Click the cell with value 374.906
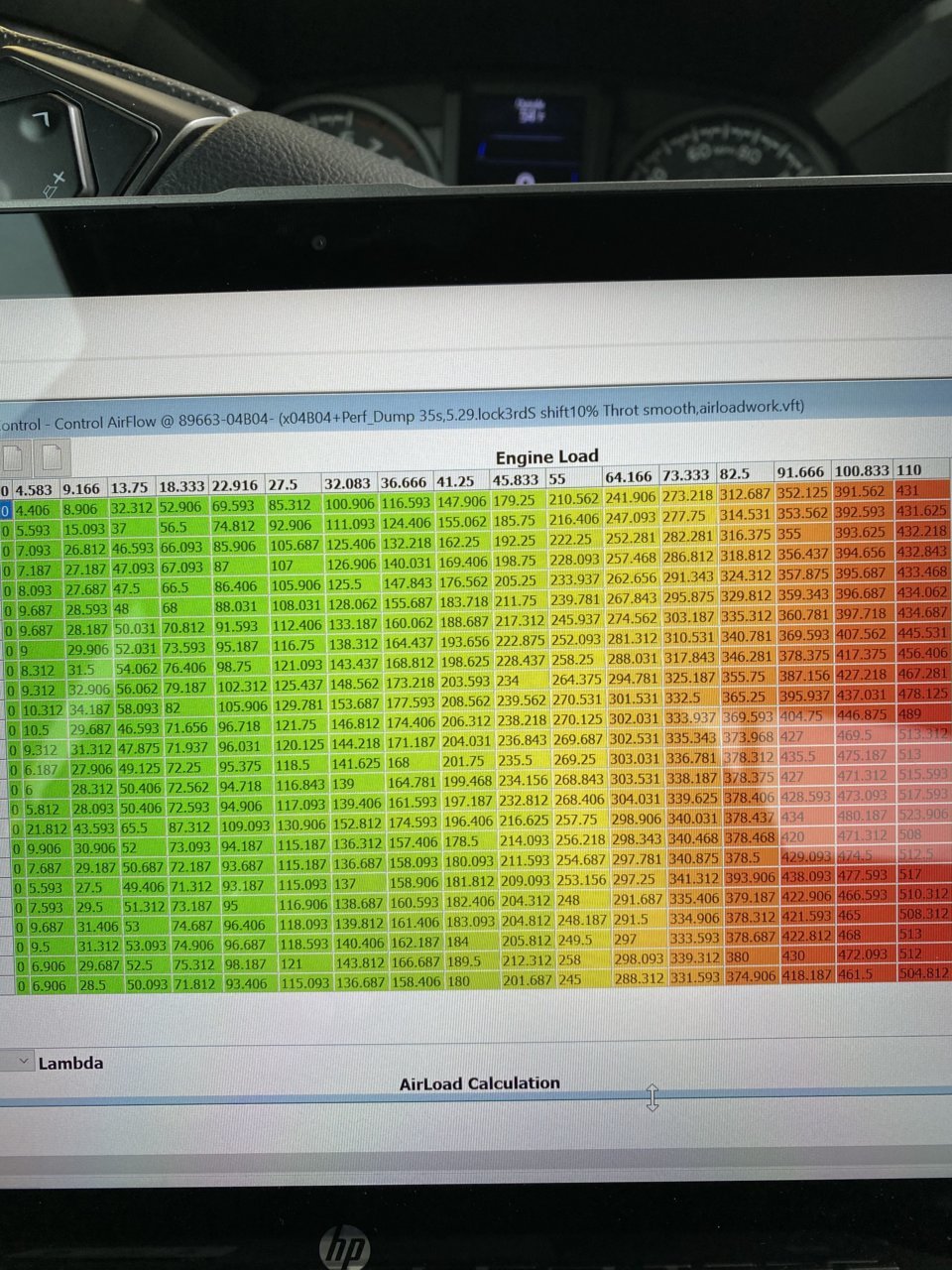 click(x=753, y=976)
